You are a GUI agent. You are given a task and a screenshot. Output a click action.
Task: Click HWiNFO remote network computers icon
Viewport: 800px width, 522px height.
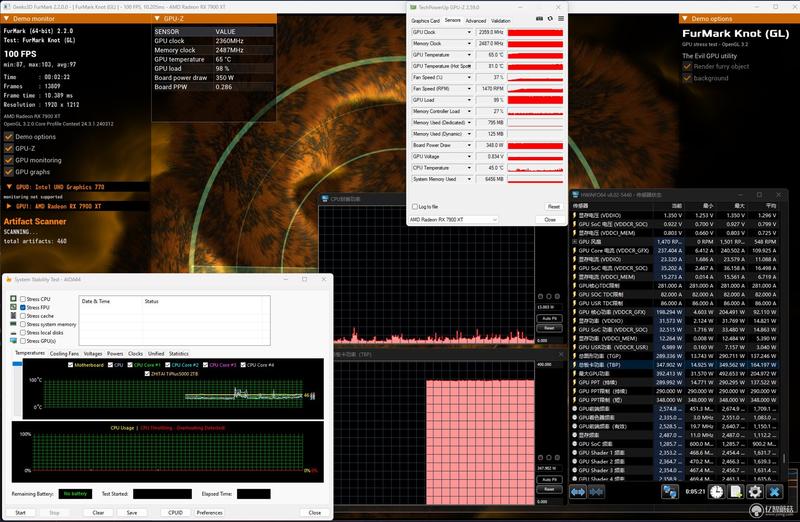(669, 492)
